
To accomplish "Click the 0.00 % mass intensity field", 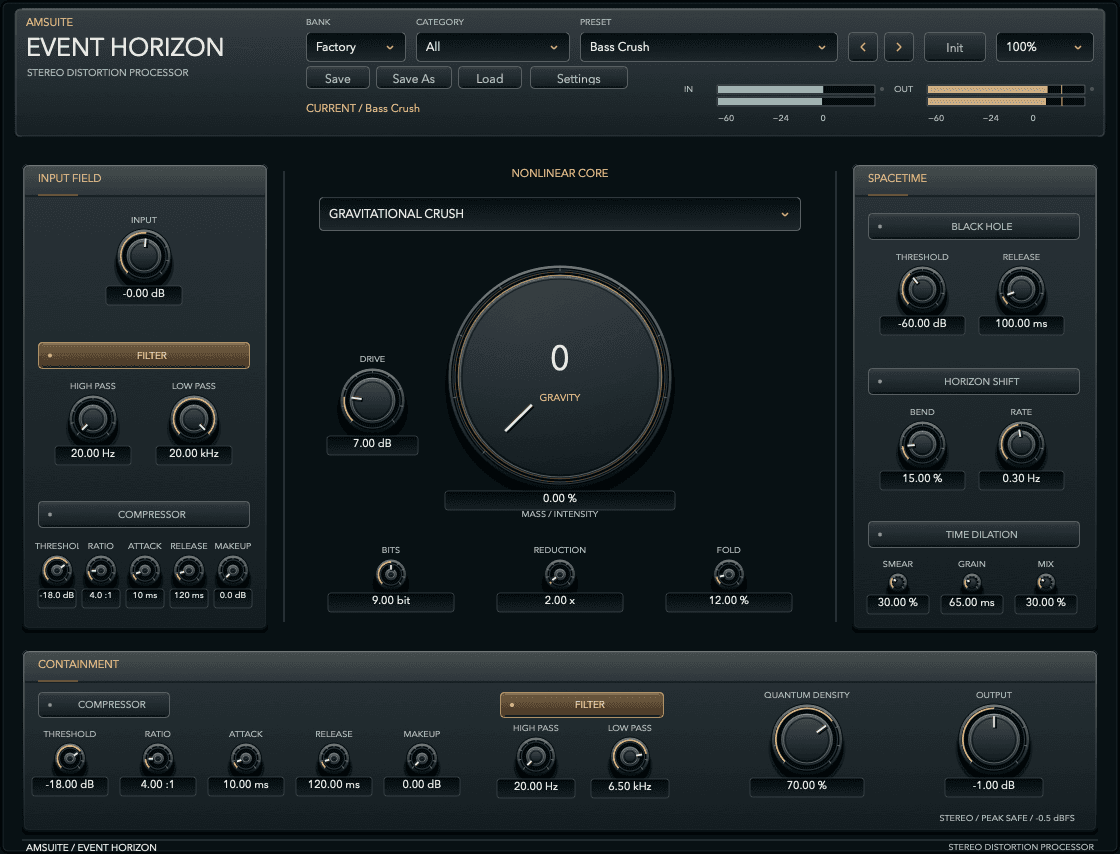I will coord(559,498).
